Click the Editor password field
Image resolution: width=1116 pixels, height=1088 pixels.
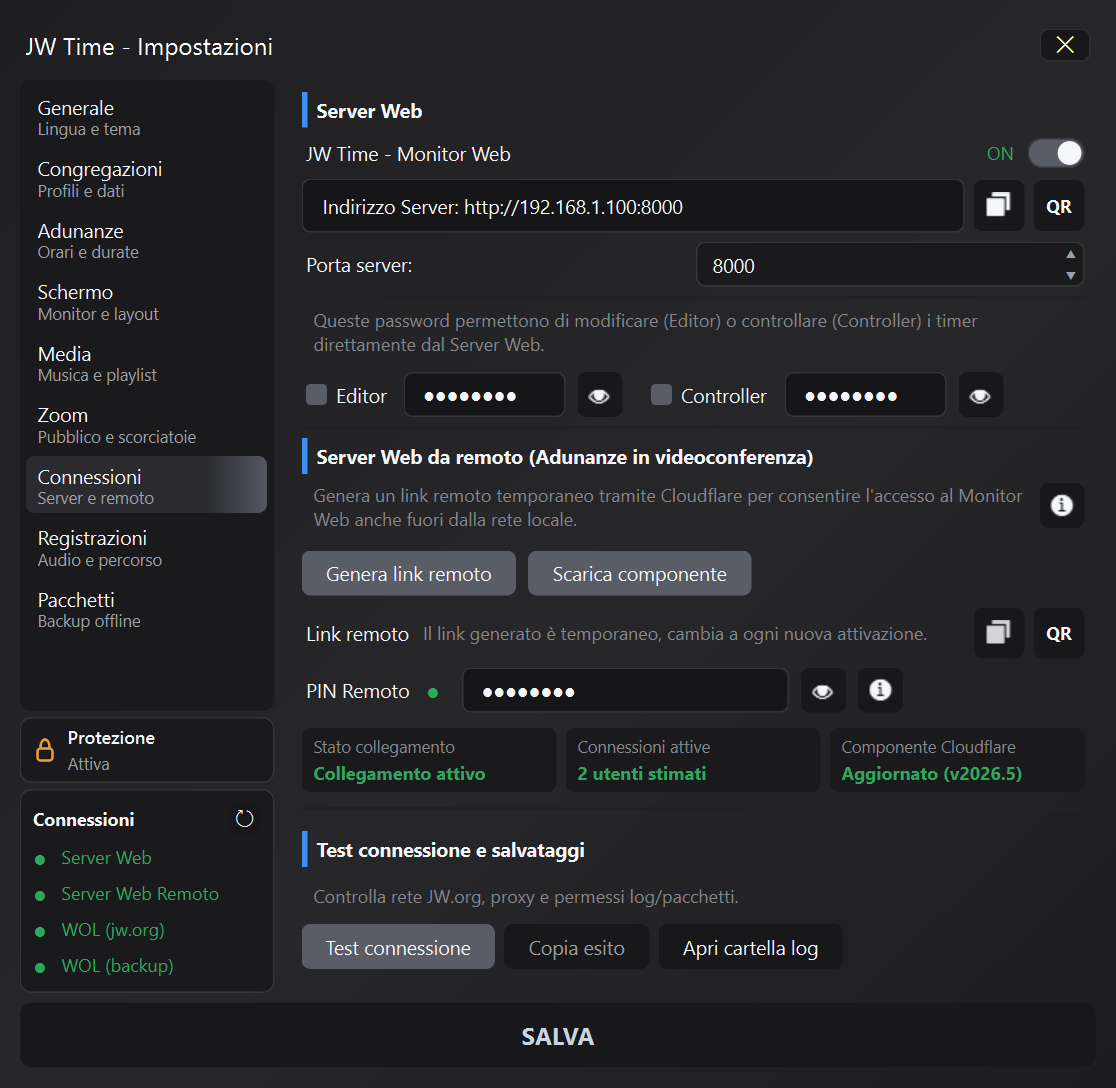(485, 395)
